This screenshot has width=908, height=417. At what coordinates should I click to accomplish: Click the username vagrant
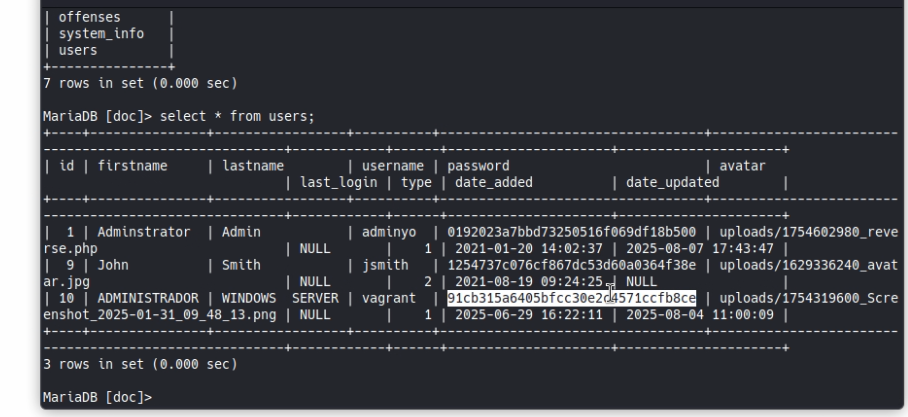click(x=389, y=298)
